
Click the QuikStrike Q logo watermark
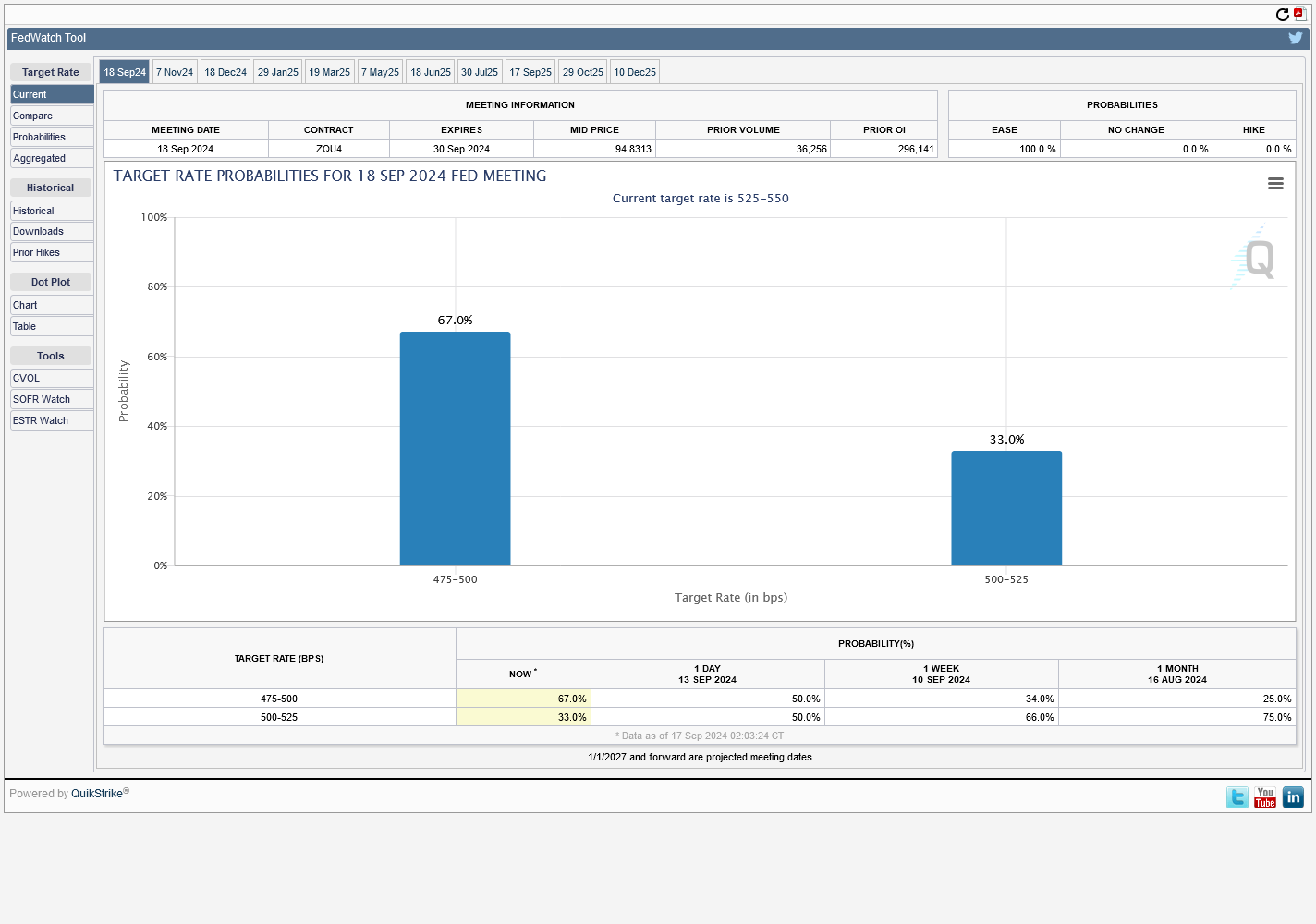[x=1258, y=258]
